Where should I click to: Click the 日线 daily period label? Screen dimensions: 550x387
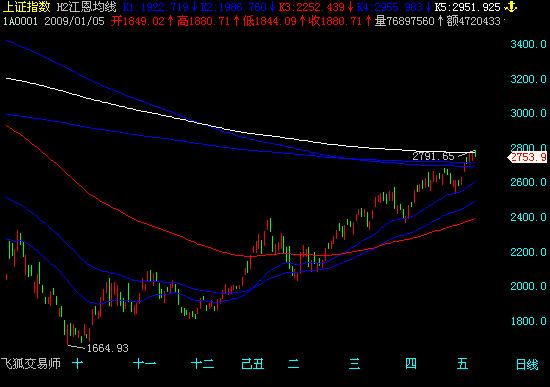tap(527, 365)
